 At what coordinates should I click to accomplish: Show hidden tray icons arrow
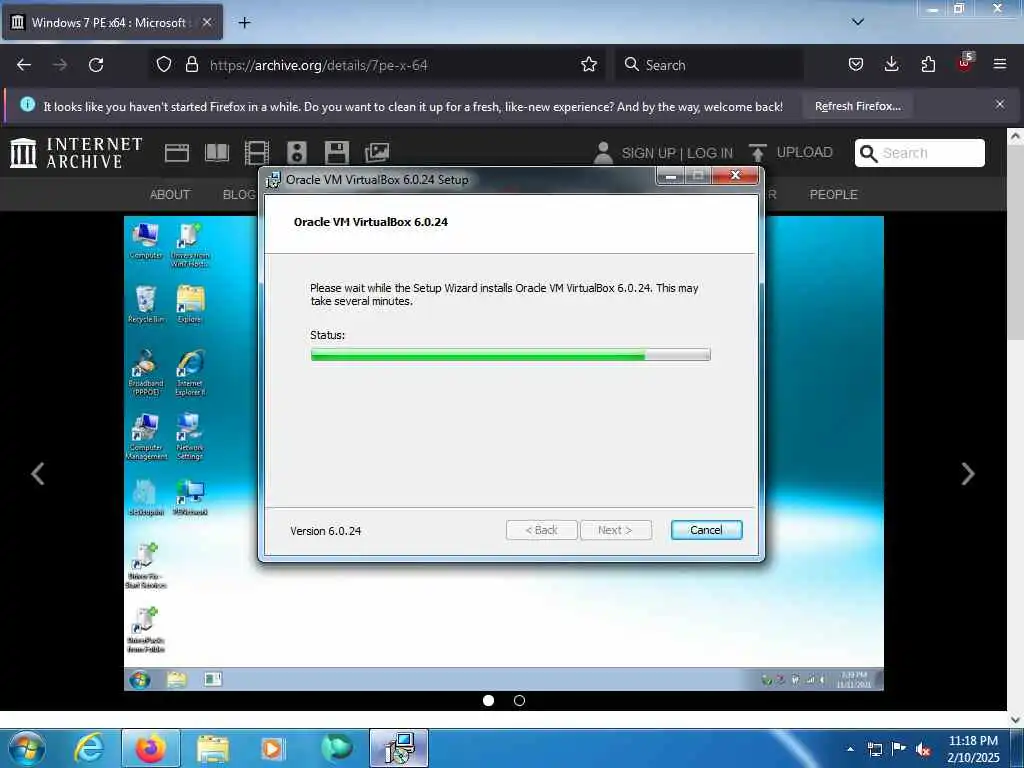click(x=850, y=749)
